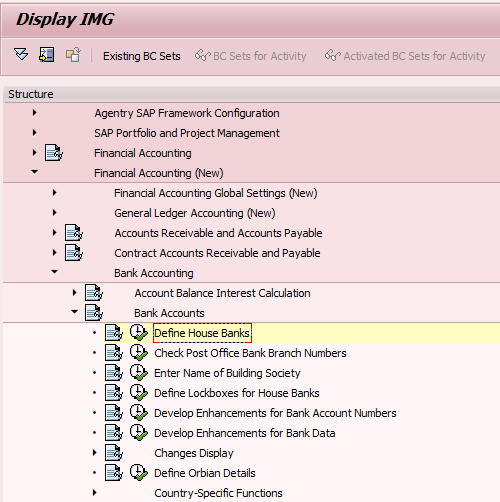Image resolution: width=500 pixels, height=502 pixels.
Task: Execute Define Lockboxes for House Banks activity
Action: pyautogui.click(x=139, y=393)
